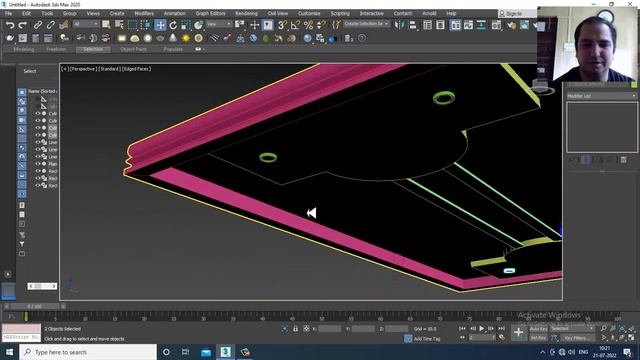Activate the Select and Rotate tool

(x=173, y=25)
